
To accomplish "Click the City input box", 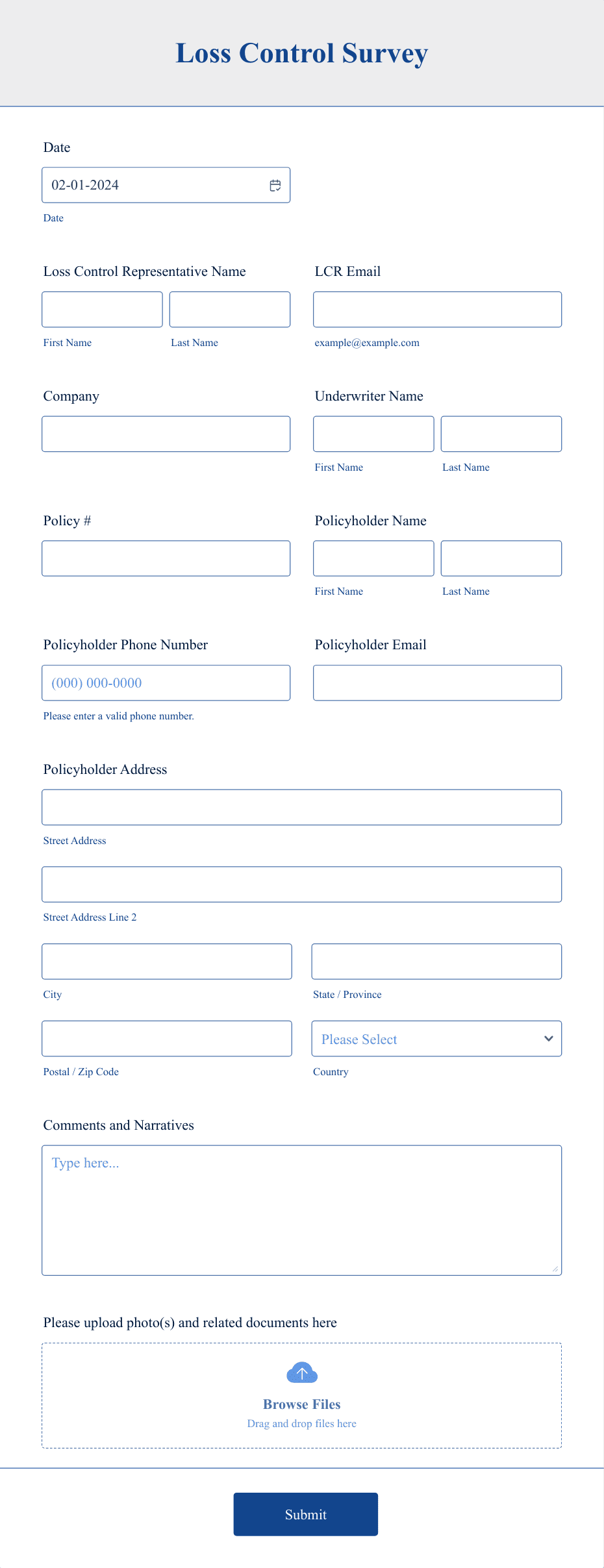I will 166,961.
